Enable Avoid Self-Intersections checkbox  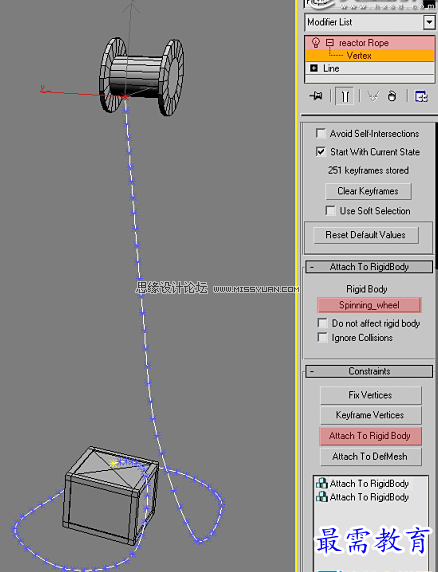(x=321, y=134)
